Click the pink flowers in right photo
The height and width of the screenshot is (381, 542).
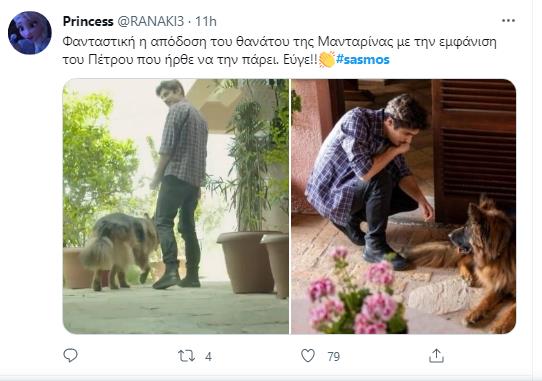pyautogui.click(x=358, y=292)
